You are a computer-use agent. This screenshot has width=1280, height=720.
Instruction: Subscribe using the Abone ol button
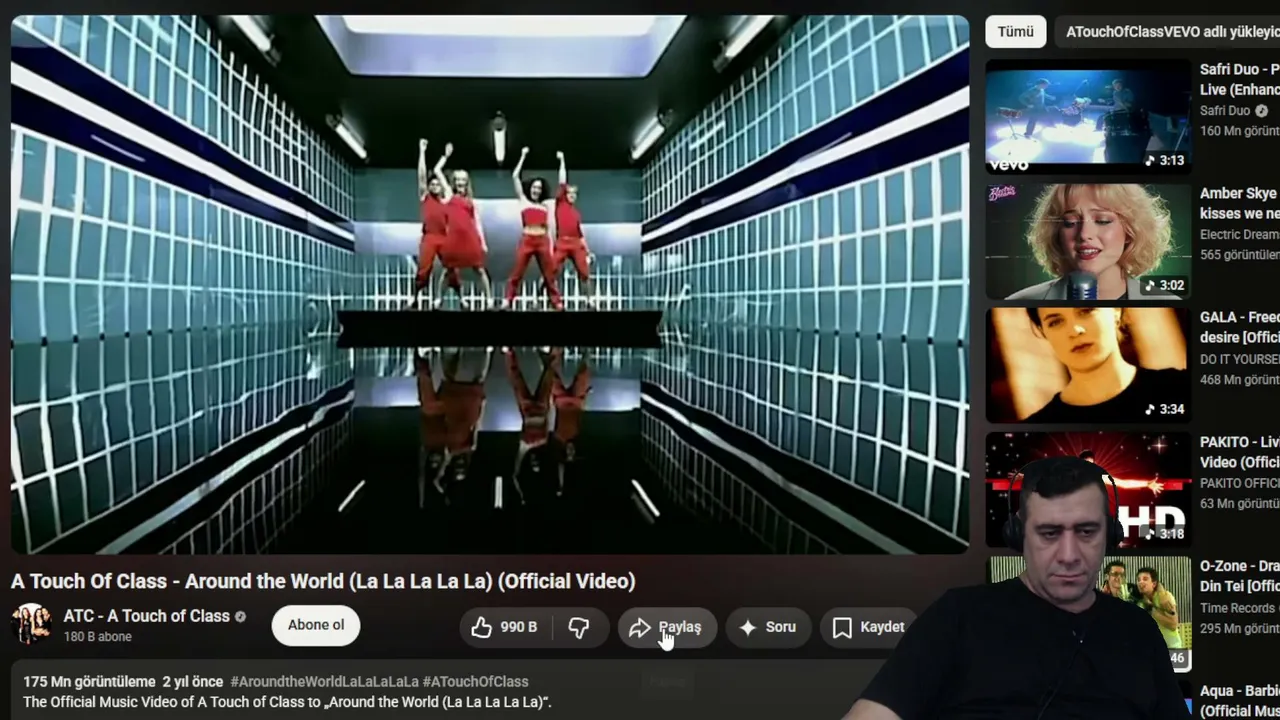(316, 625)
